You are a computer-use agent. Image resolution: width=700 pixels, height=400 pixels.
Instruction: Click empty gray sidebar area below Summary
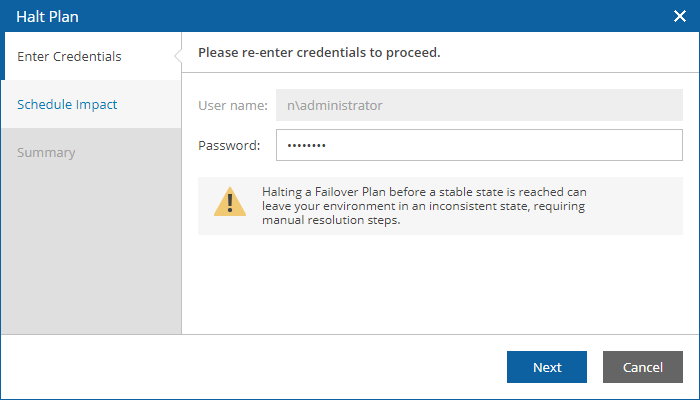click(x=92, y=254)
